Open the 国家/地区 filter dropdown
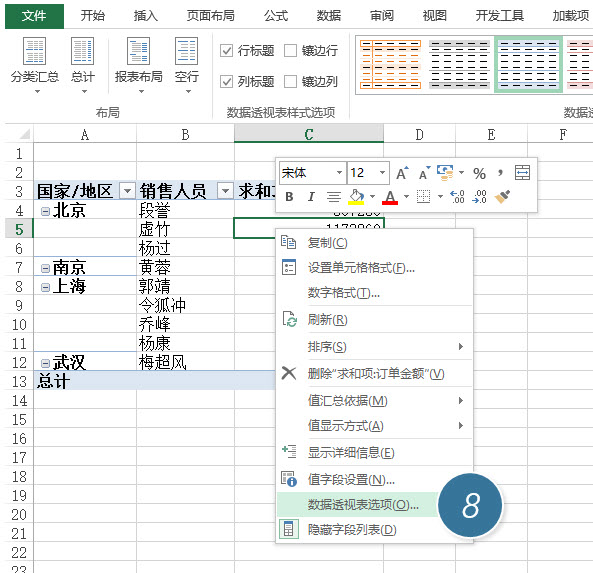The image size is (593, 573). tap(127, 191)
